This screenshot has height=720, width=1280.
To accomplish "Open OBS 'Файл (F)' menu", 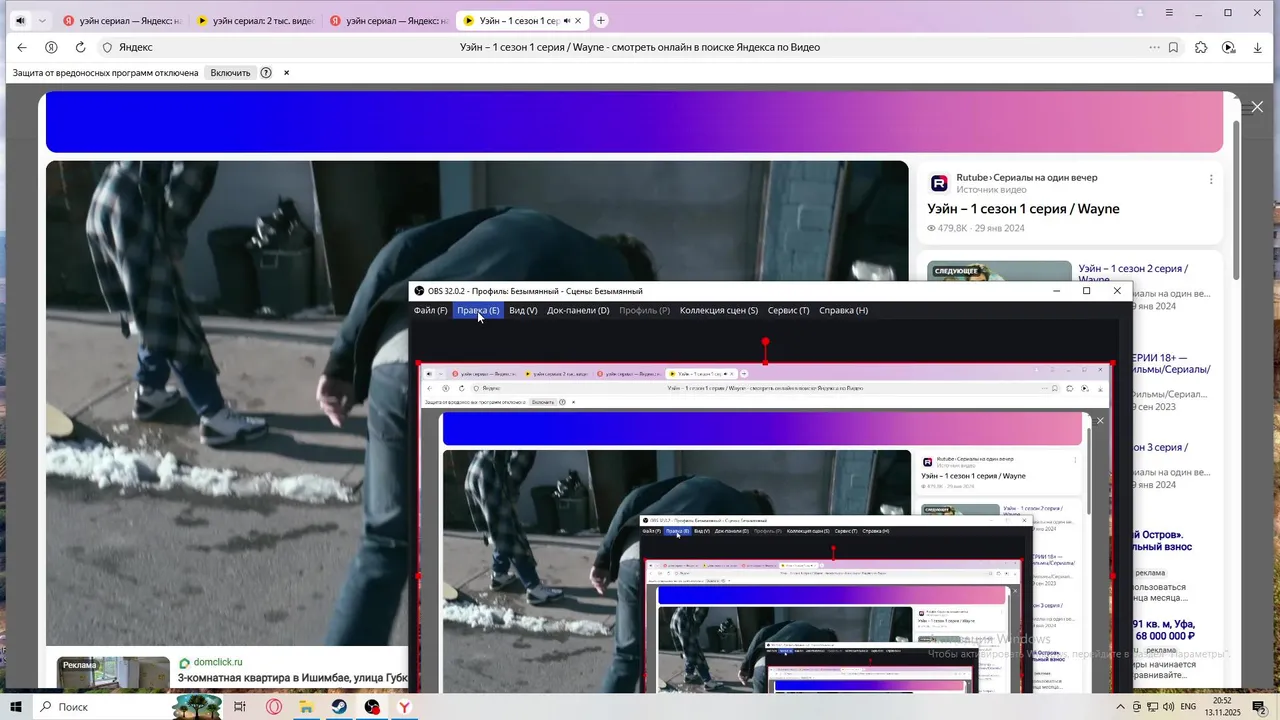I will (x=431, y=310).
